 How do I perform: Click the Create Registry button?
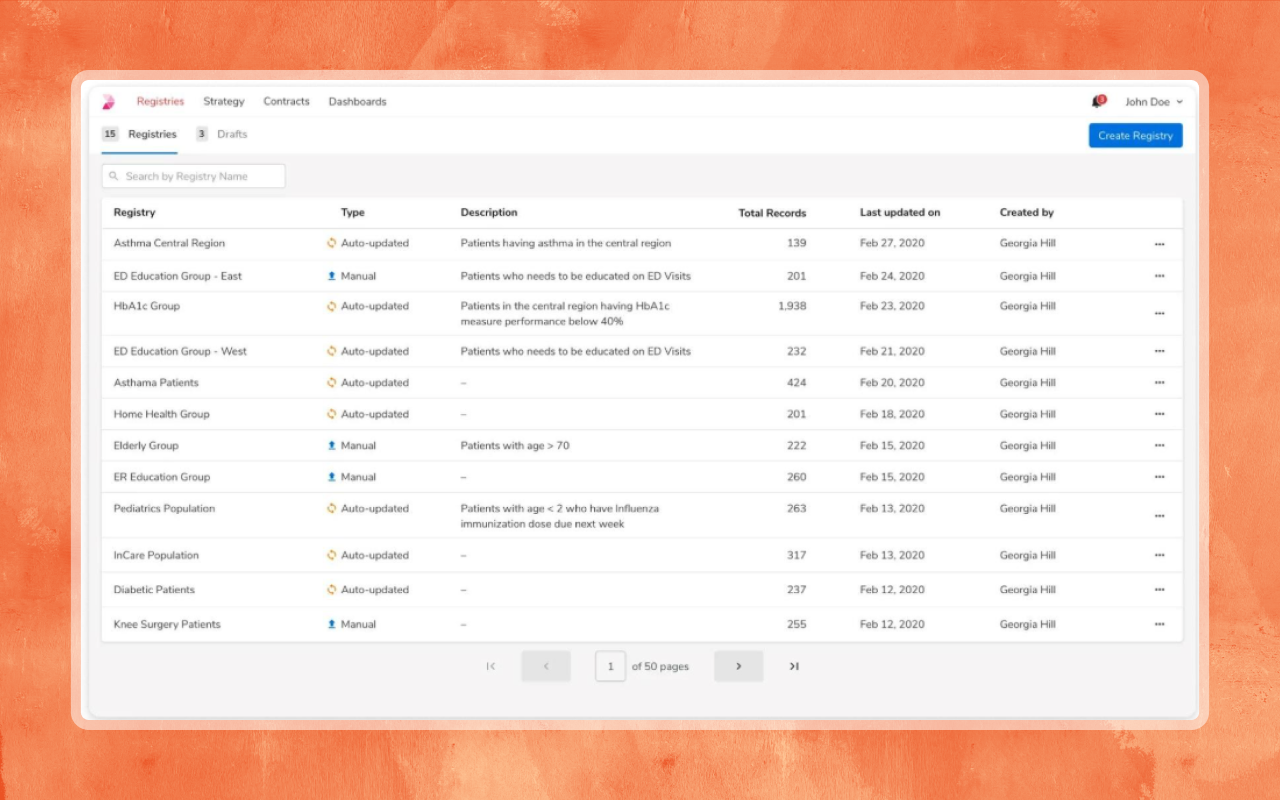click(x=1135, y=136)
